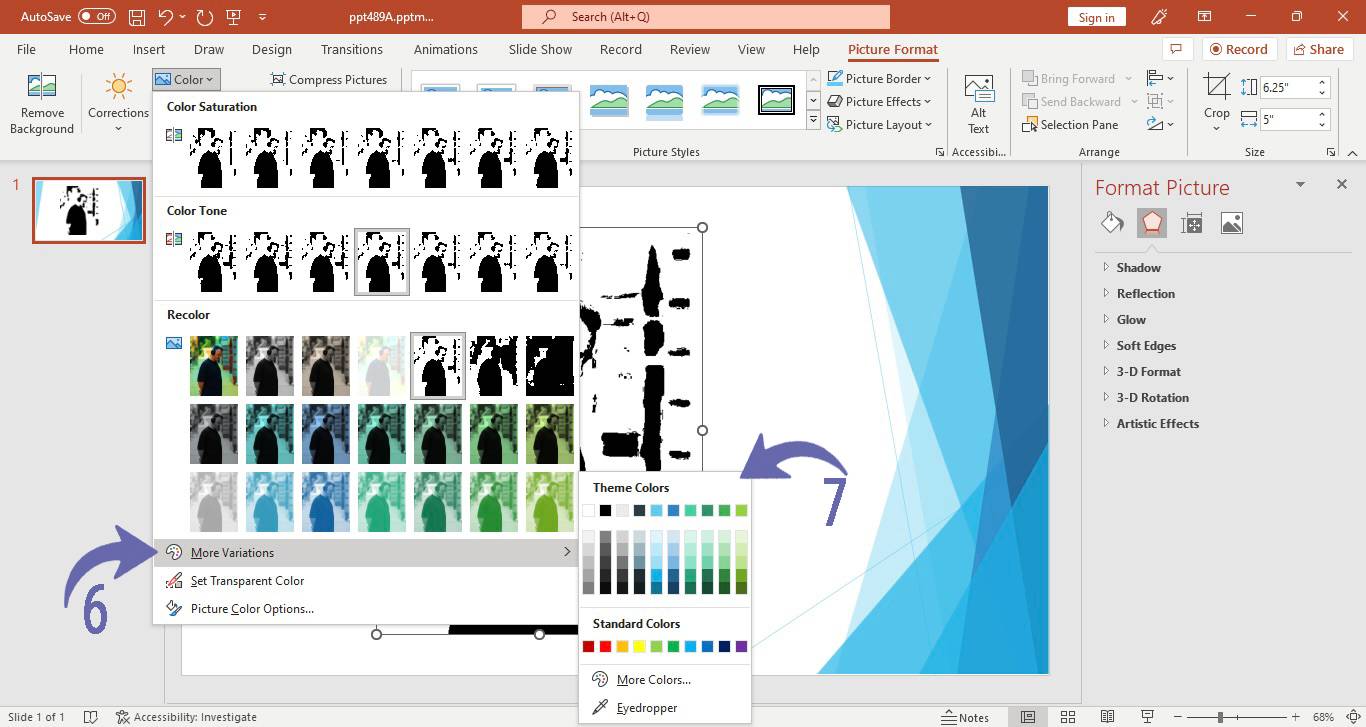Click the Remove Background icon

(41, 87)
